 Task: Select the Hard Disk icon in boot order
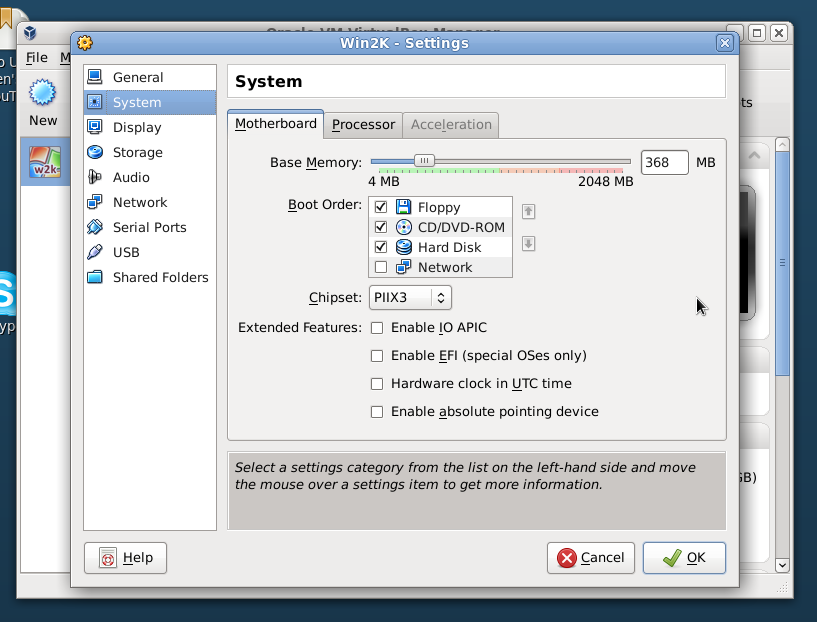(403, 247)
